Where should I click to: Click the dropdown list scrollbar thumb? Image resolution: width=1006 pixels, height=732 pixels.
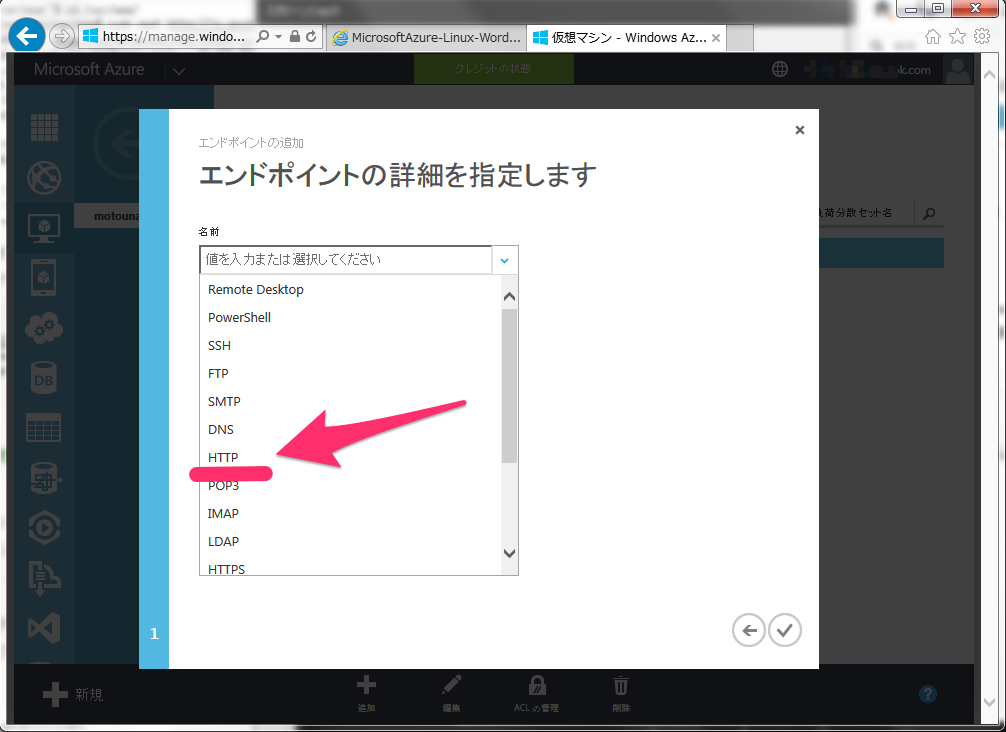[509, 386]
